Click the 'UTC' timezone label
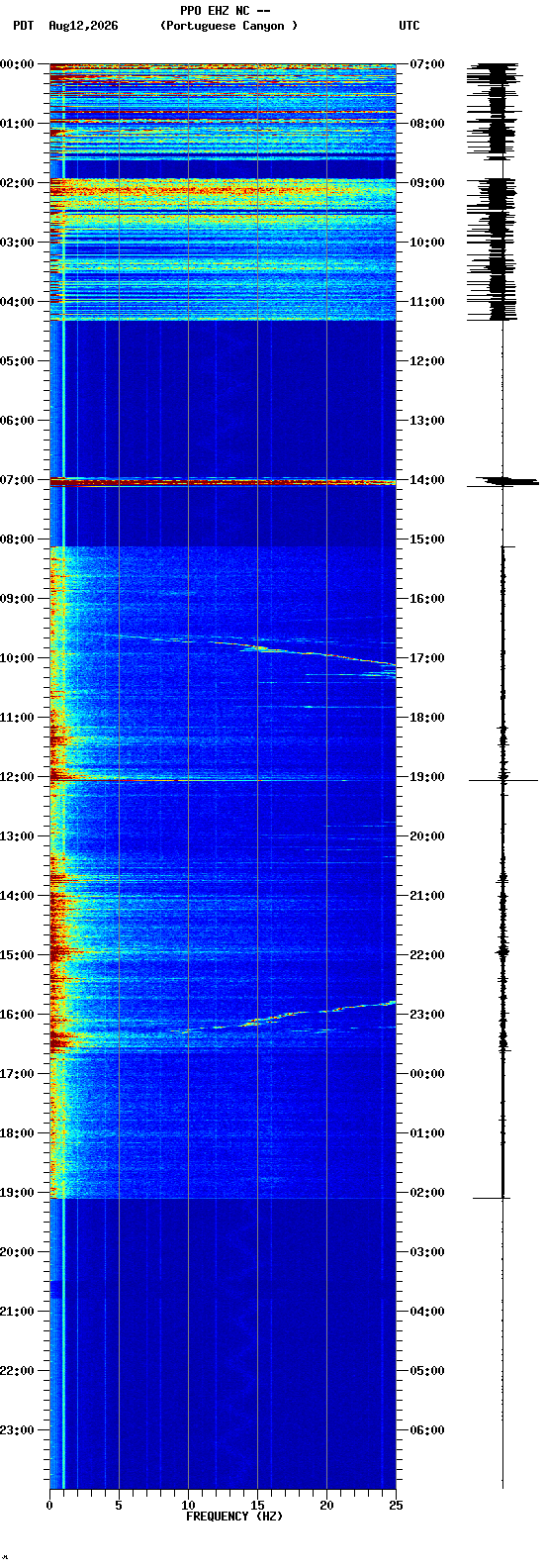546x1568 pixels. 409,27
